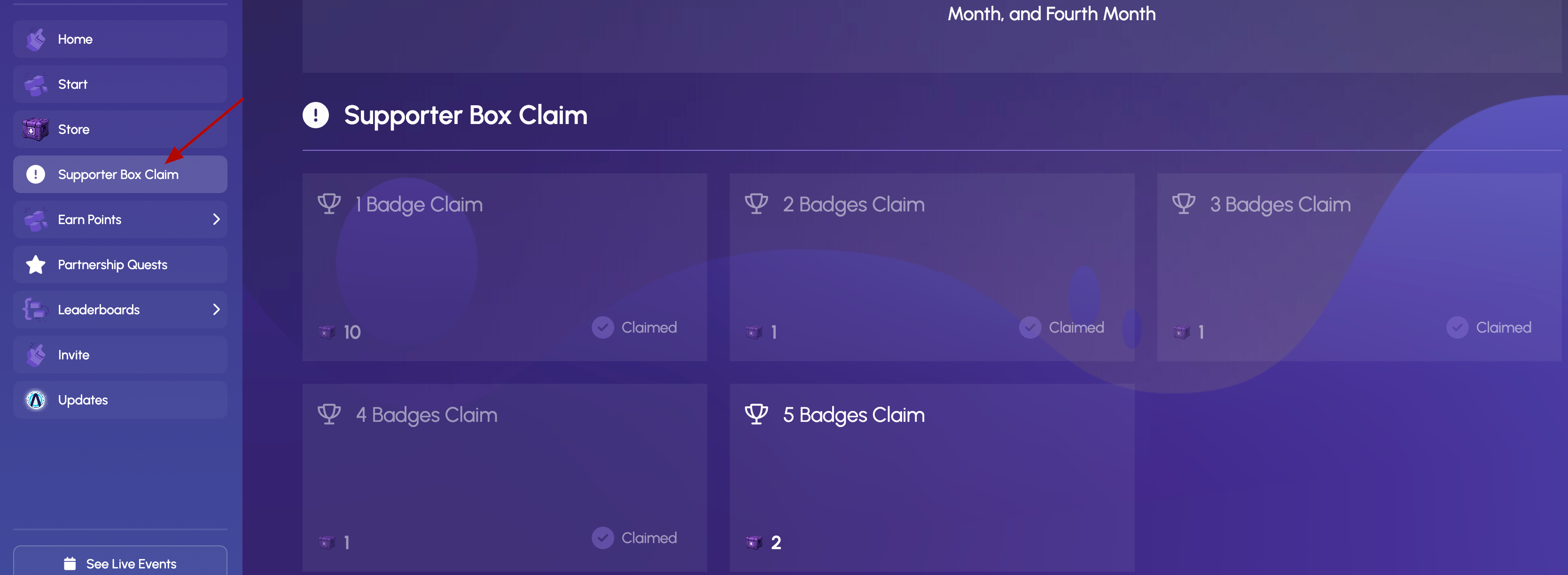Click the Claimed checkmark on 2 Badges Claim

point(1030,327)
